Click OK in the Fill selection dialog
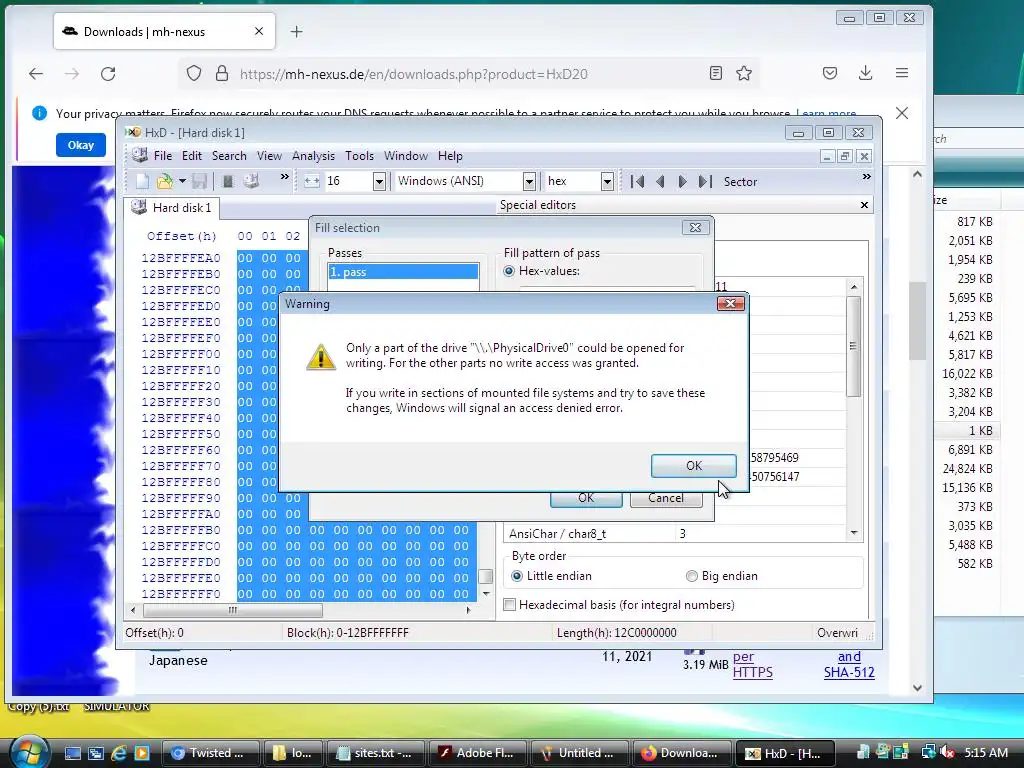The image size is (1024, 768). click(586, 498)
